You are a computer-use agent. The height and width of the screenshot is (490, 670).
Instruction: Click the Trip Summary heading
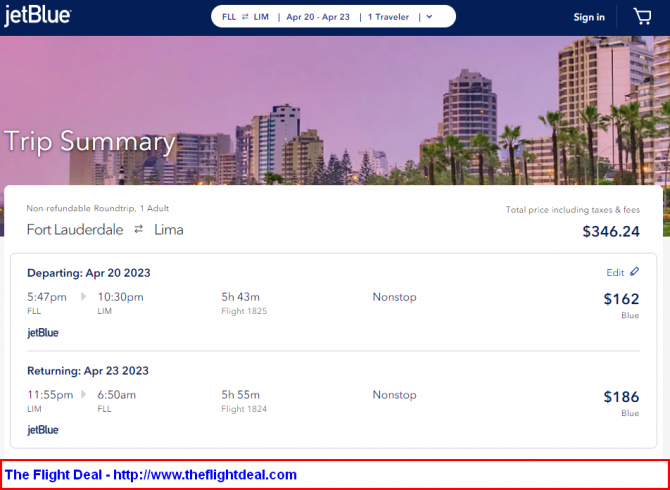tap(90, 141)
